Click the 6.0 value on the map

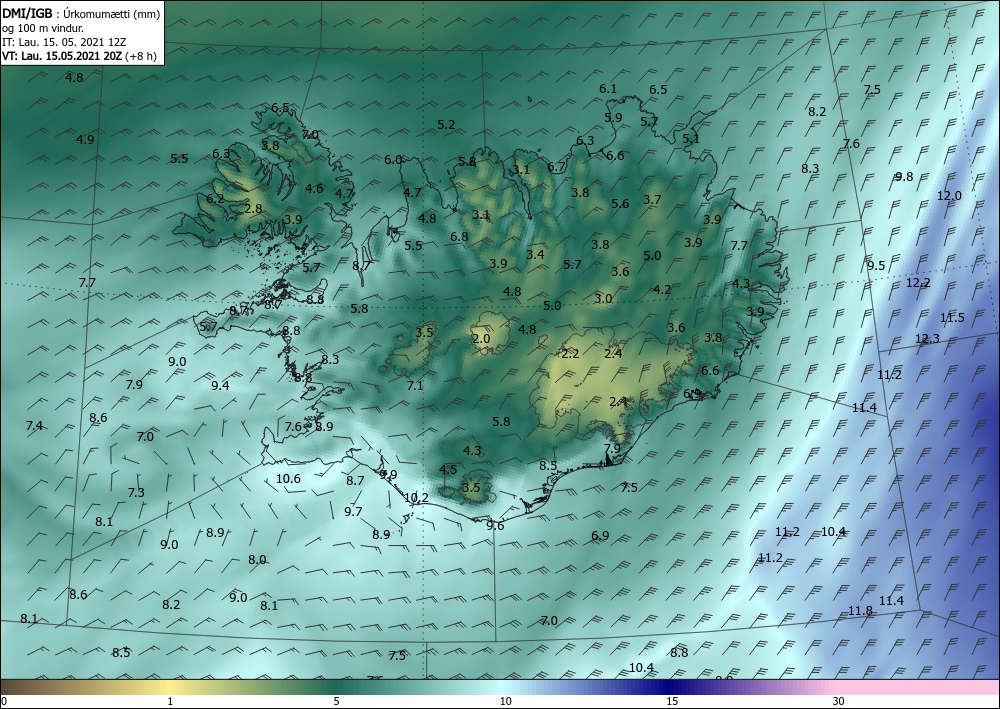click(393, 159)
